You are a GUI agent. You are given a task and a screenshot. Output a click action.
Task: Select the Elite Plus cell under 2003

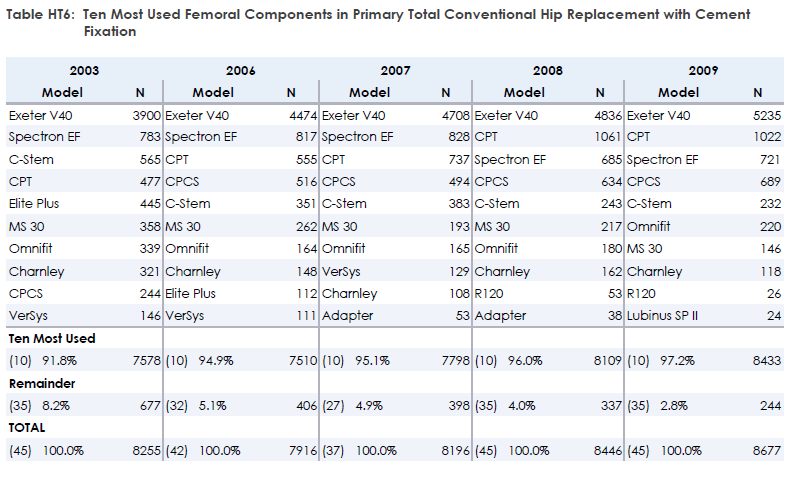[x=34, y=204]
